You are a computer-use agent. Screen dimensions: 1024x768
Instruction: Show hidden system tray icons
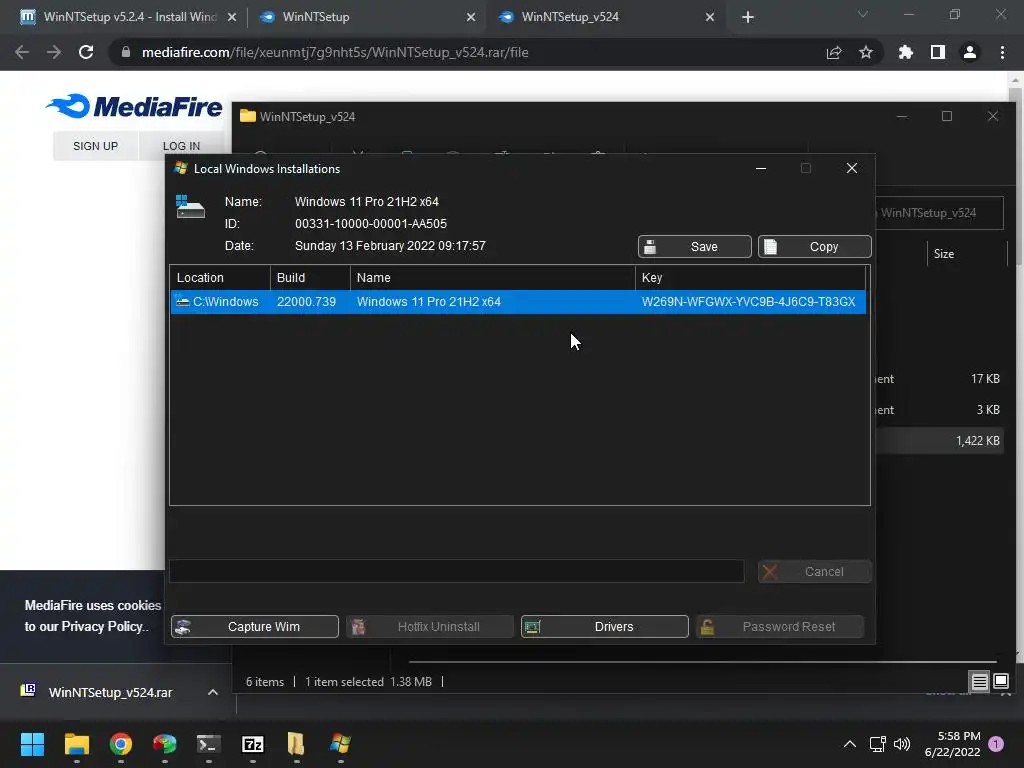850,744
